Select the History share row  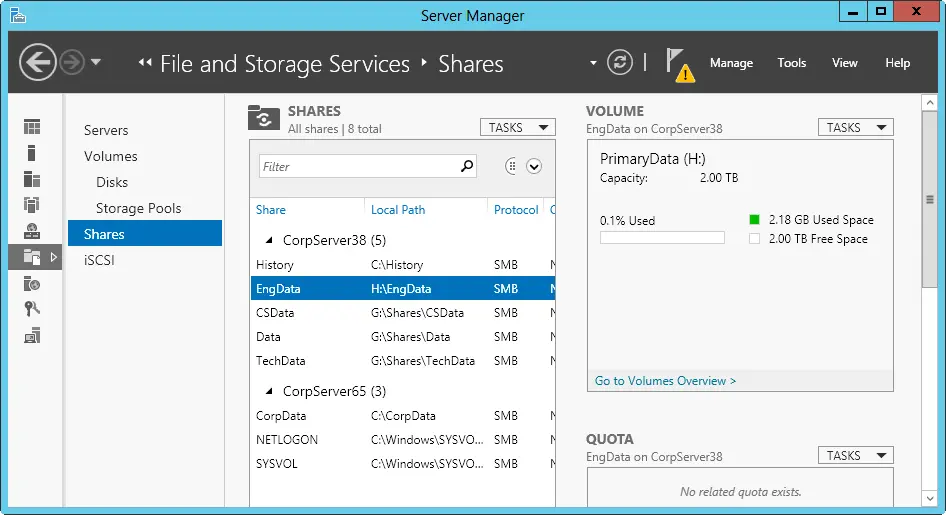pyautogui.click(x=403, y=265)
